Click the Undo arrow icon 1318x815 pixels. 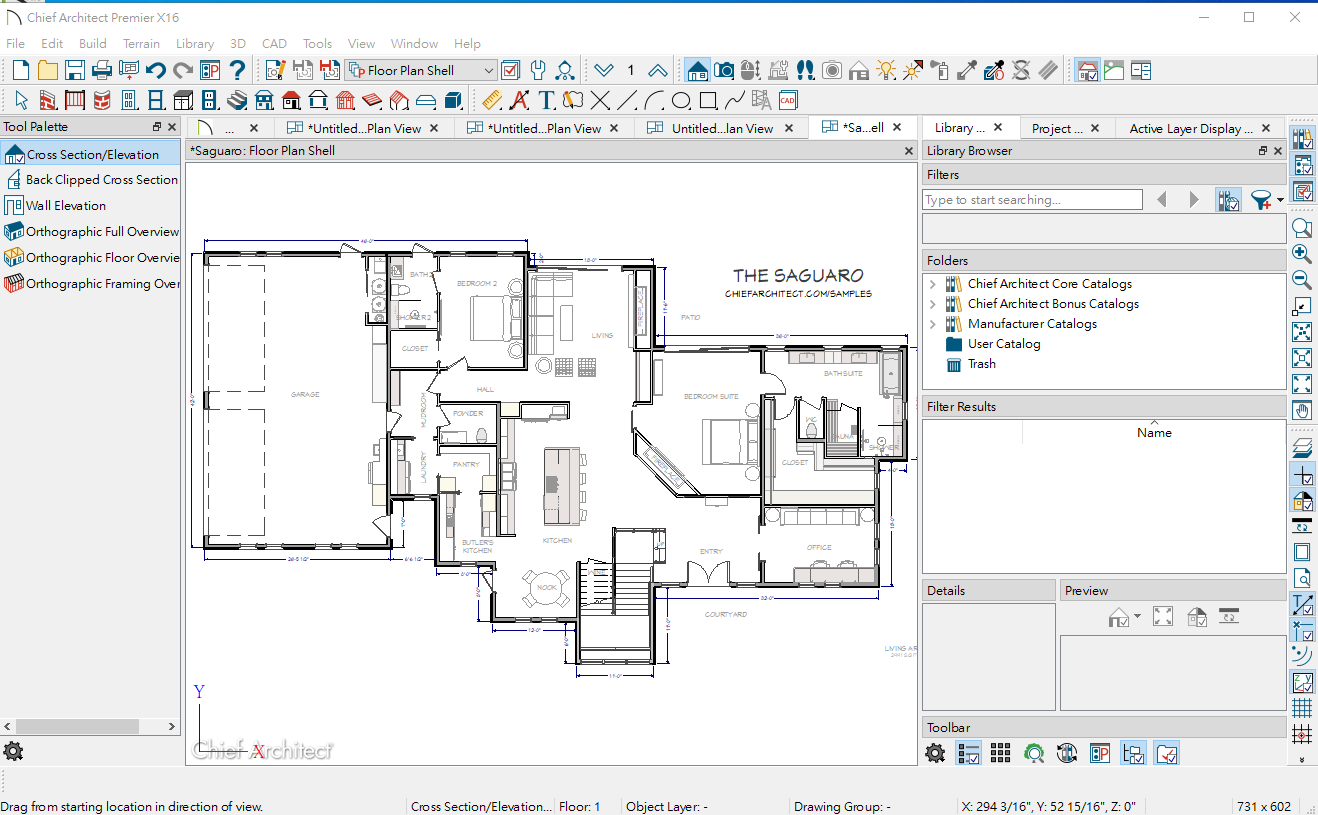pyautogui.click(x=156, y=70)
